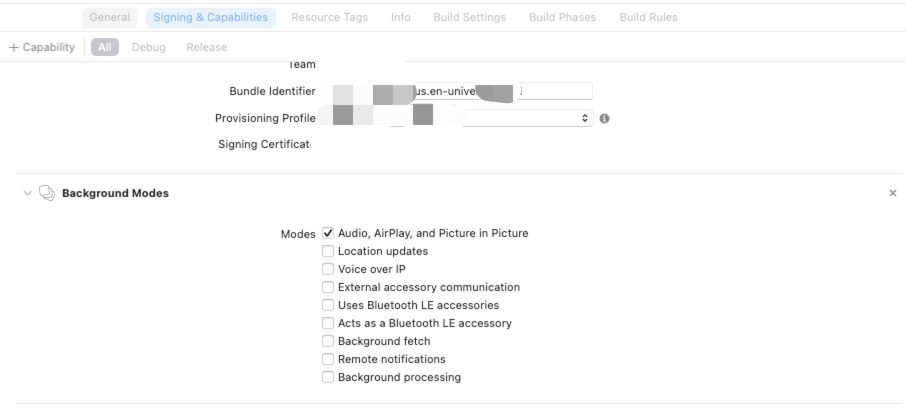Open the Provisioning Profile dropdown
This screenshot has width=906, height=410.
coord(585,118)
